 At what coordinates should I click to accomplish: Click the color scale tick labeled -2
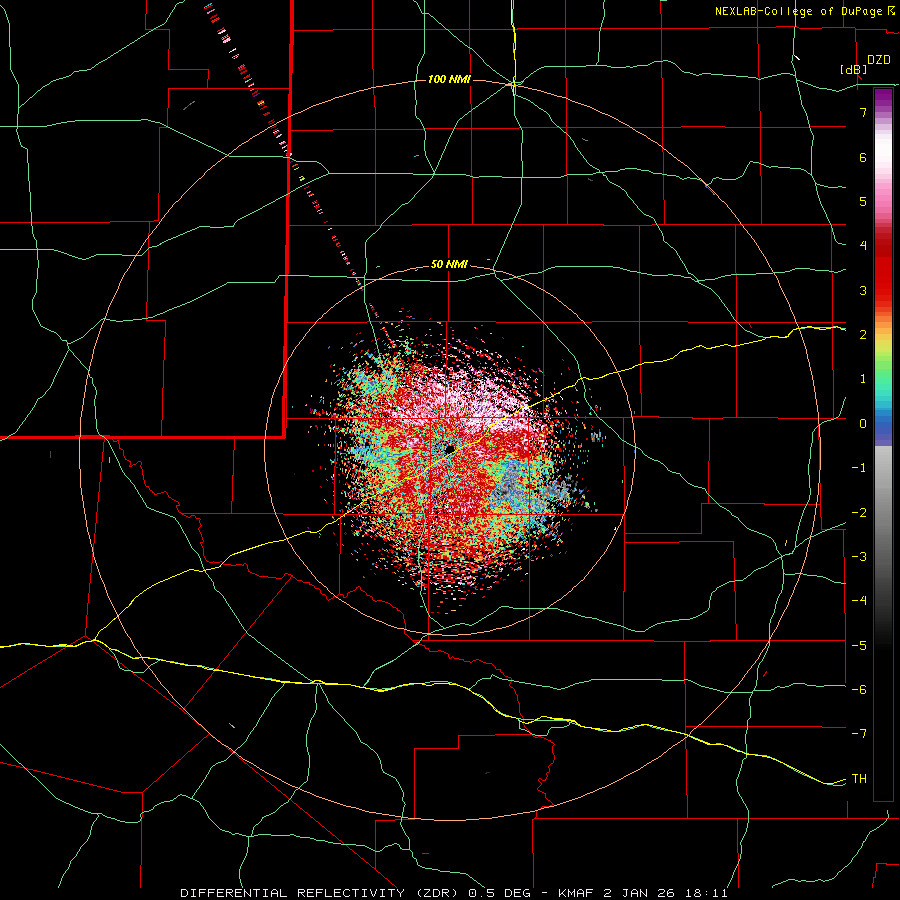pyautogui.click(x=859, y=513)
